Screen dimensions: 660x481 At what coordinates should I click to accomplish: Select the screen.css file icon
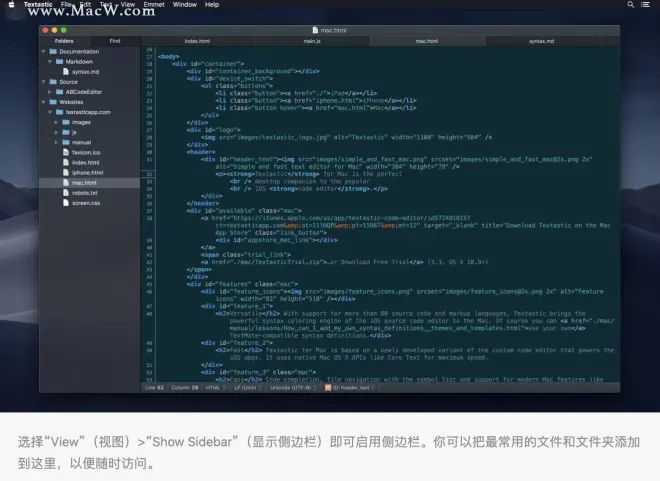pos(66,203)
